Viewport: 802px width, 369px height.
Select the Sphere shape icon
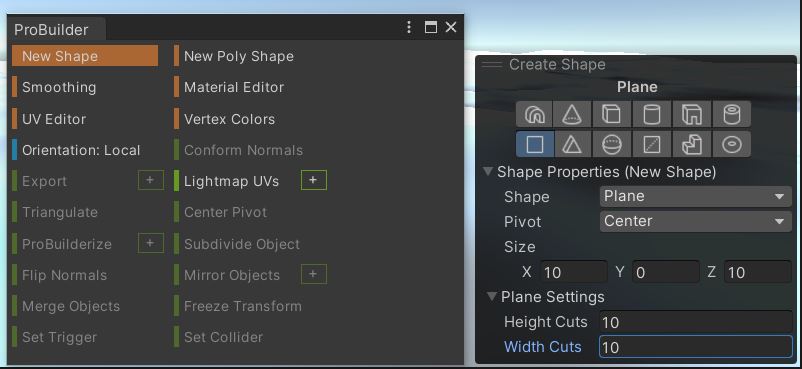click(x=612, y=145)
